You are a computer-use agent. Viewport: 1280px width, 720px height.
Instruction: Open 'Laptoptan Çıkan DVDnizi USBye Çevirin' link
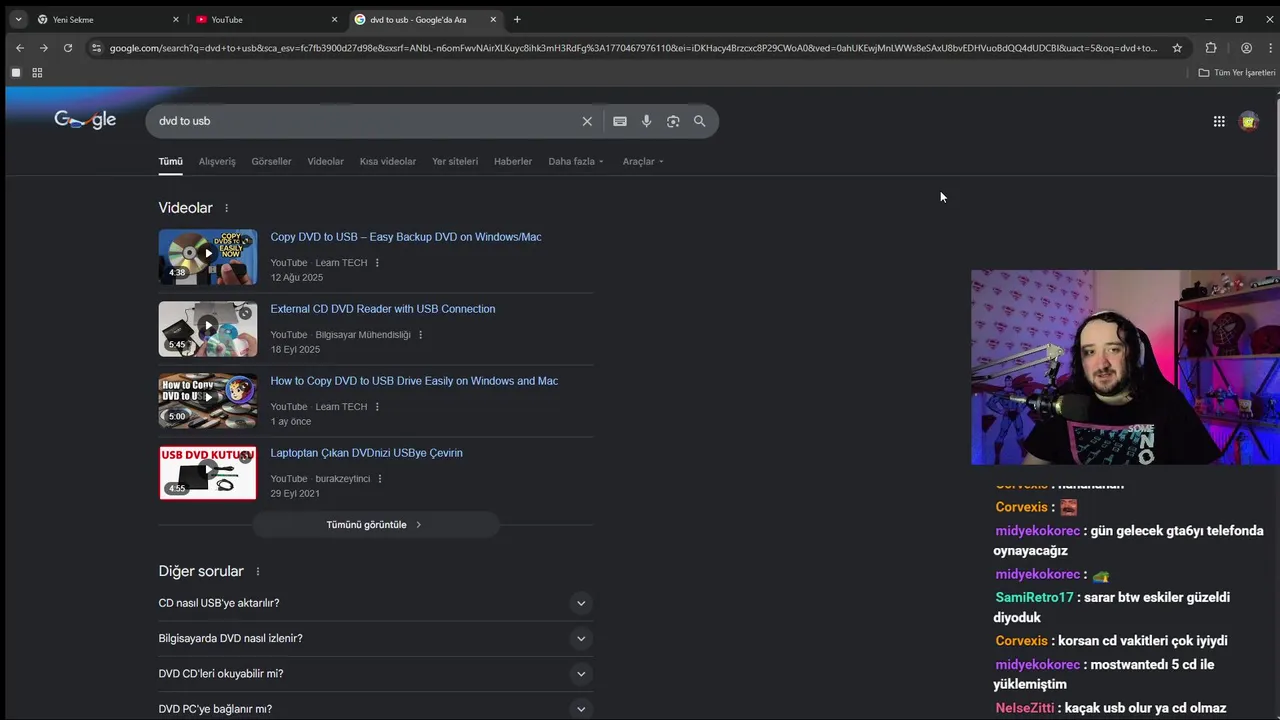(366, 453)
